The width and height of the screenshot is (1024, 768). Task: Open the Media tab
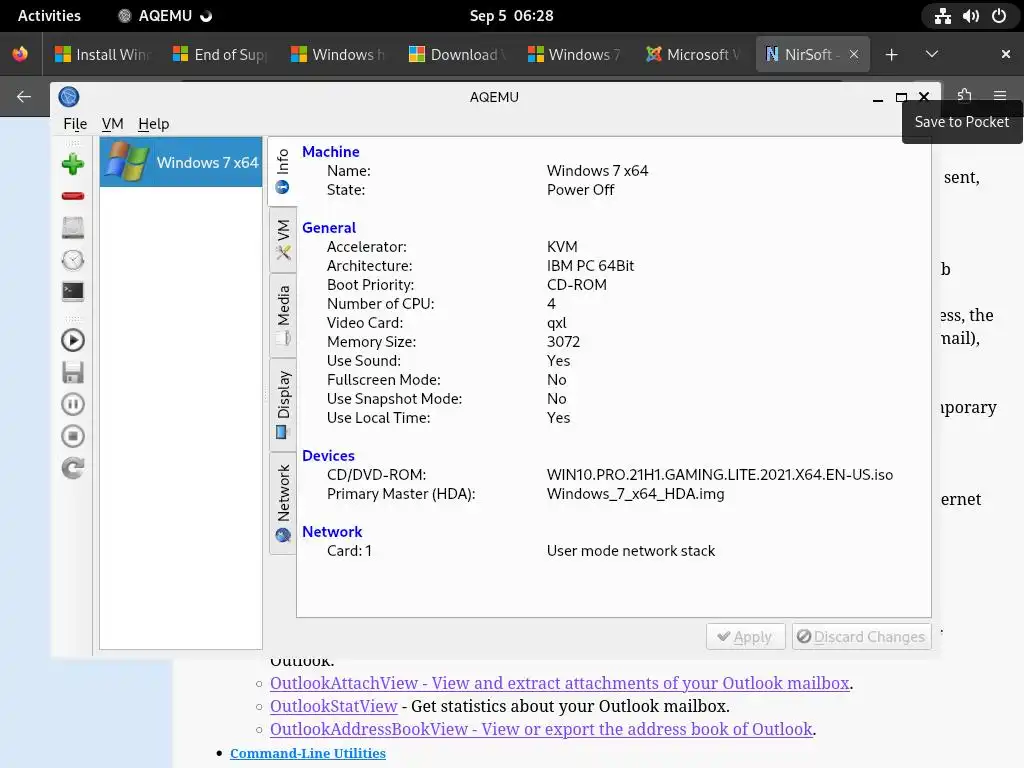pyautogui.click(x=283, y=315)
